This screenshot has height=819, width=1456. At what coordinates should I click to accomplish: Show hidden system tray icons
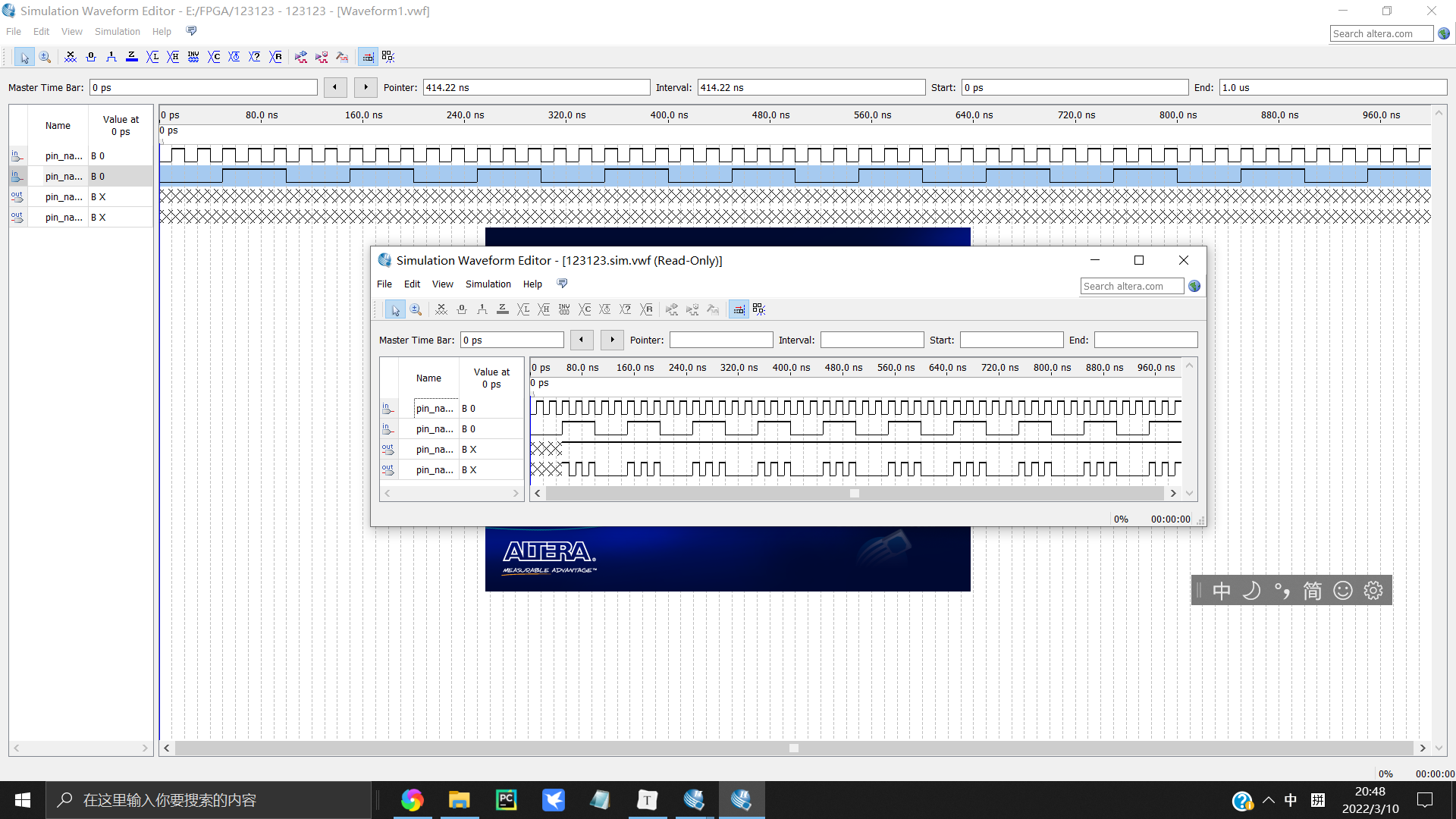coord(1269,800)
